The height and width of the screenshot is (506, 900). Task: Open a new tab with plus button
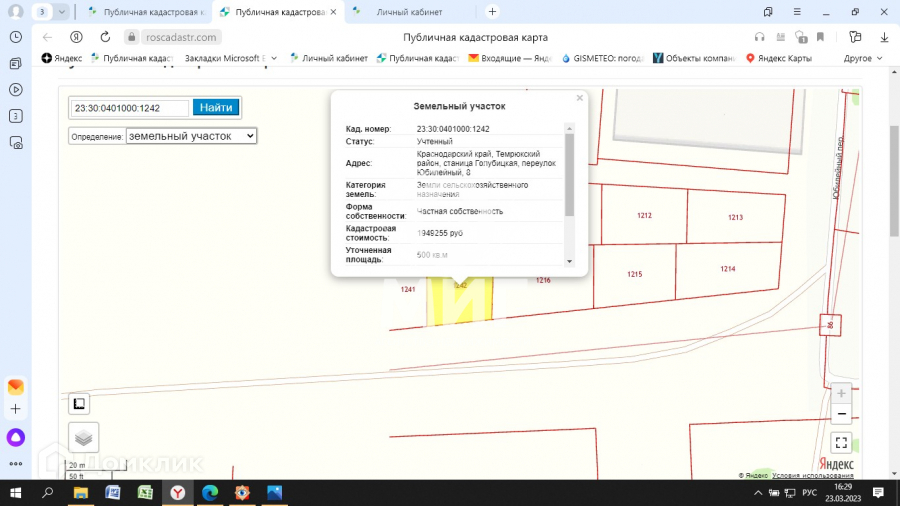(x=492, y=11)
